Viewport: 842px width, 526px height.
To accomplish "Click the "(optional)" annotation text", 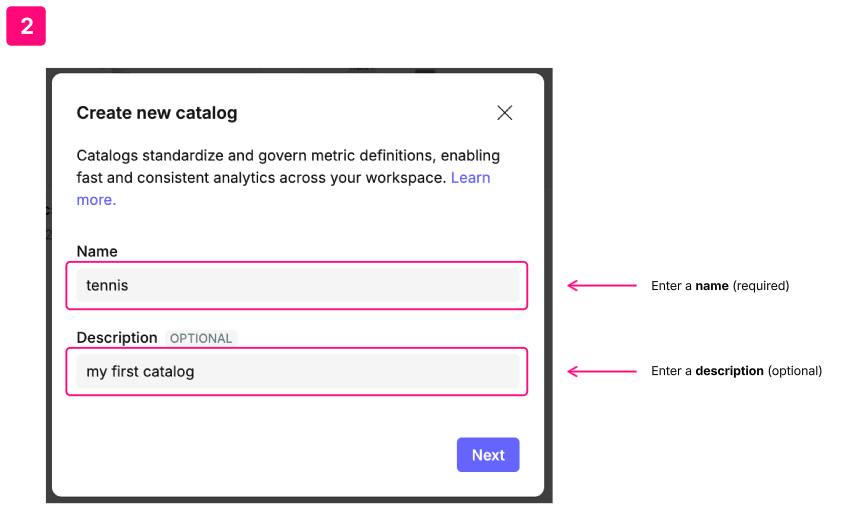I will [x=794, y=371].
